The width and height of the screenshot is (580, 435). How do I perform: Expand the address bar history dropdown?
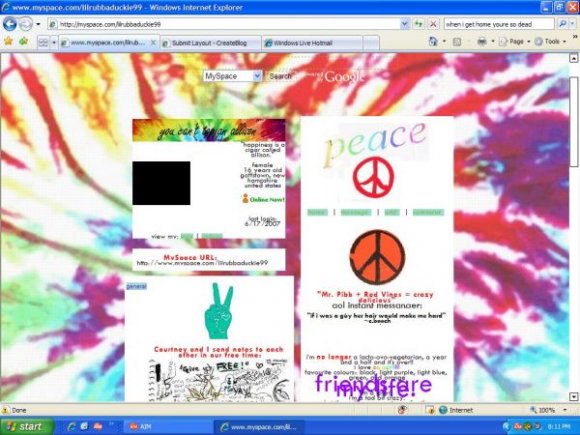click(405, 24)
